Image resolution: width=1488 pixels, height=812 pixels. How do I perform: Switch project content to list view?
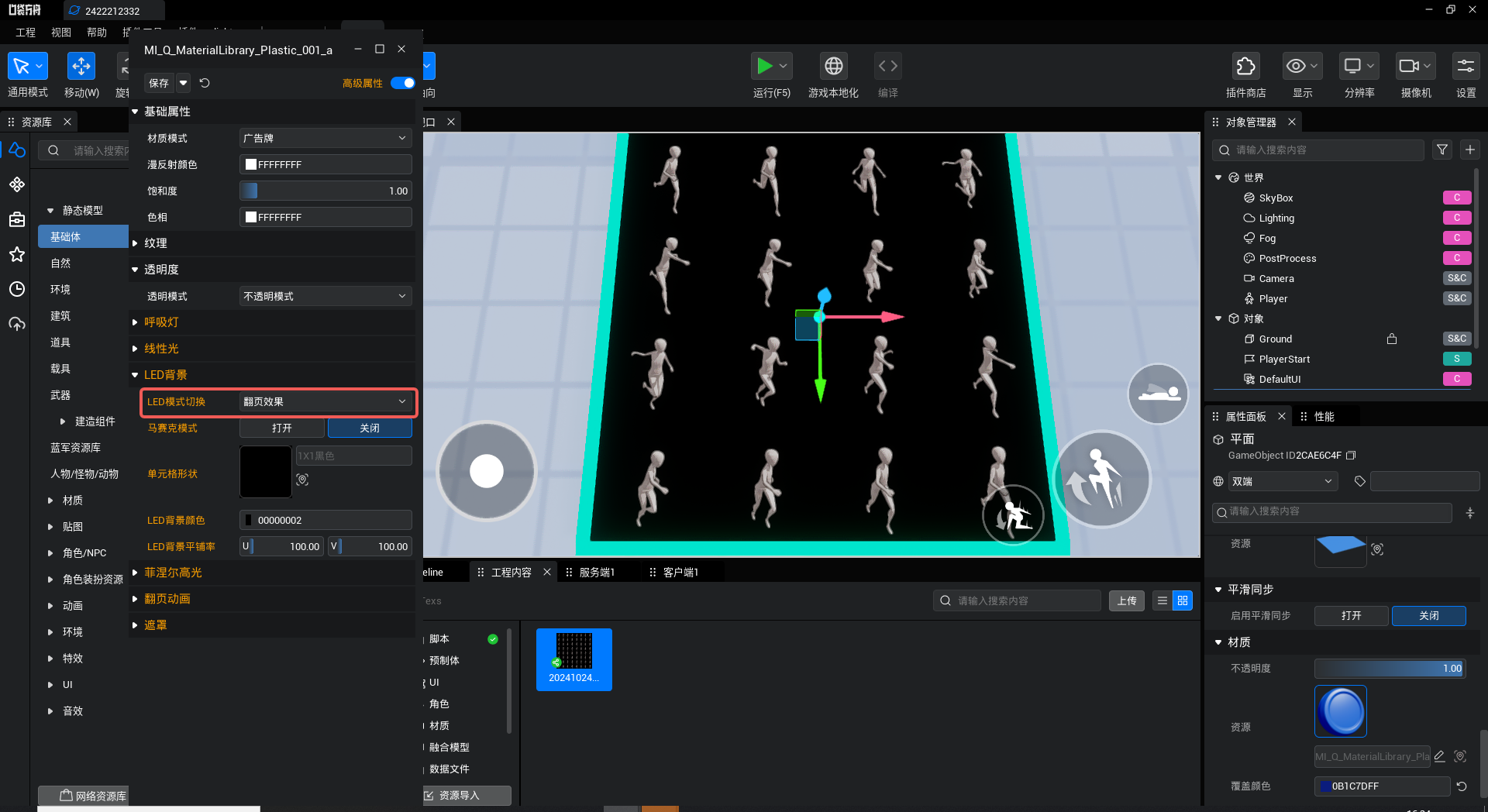(1162, 600)
